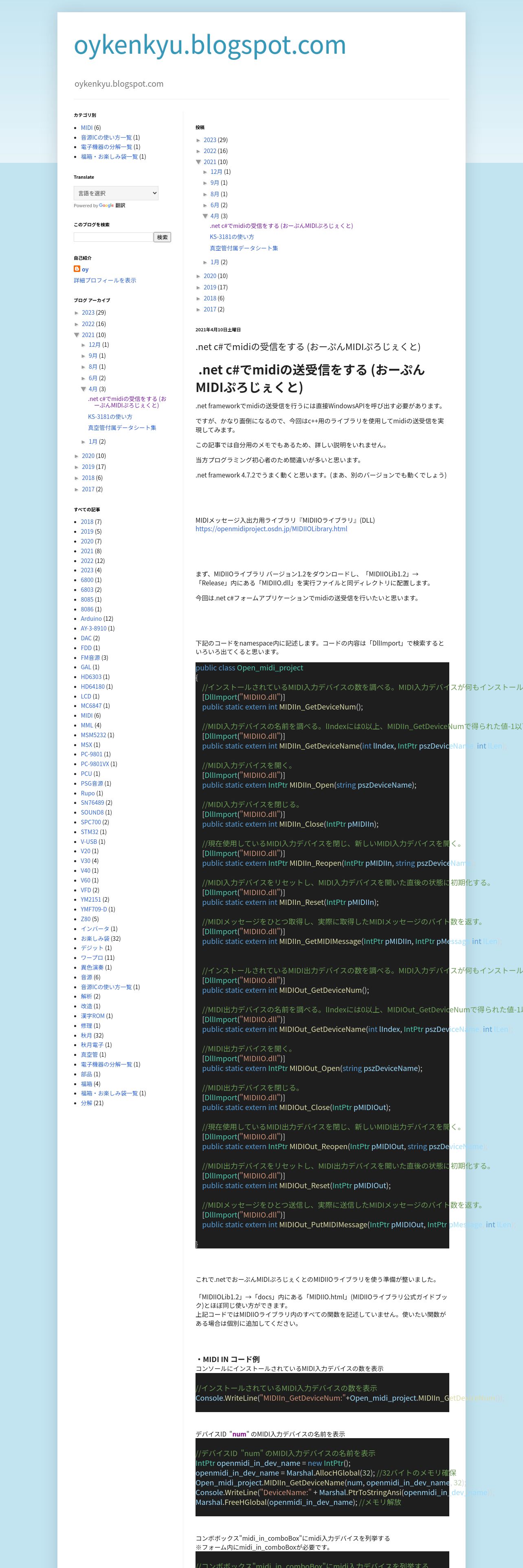The image size is (523, 1568).
Task: Click the Google 翻訳 powered-by link
Action: tap(112, 206)
